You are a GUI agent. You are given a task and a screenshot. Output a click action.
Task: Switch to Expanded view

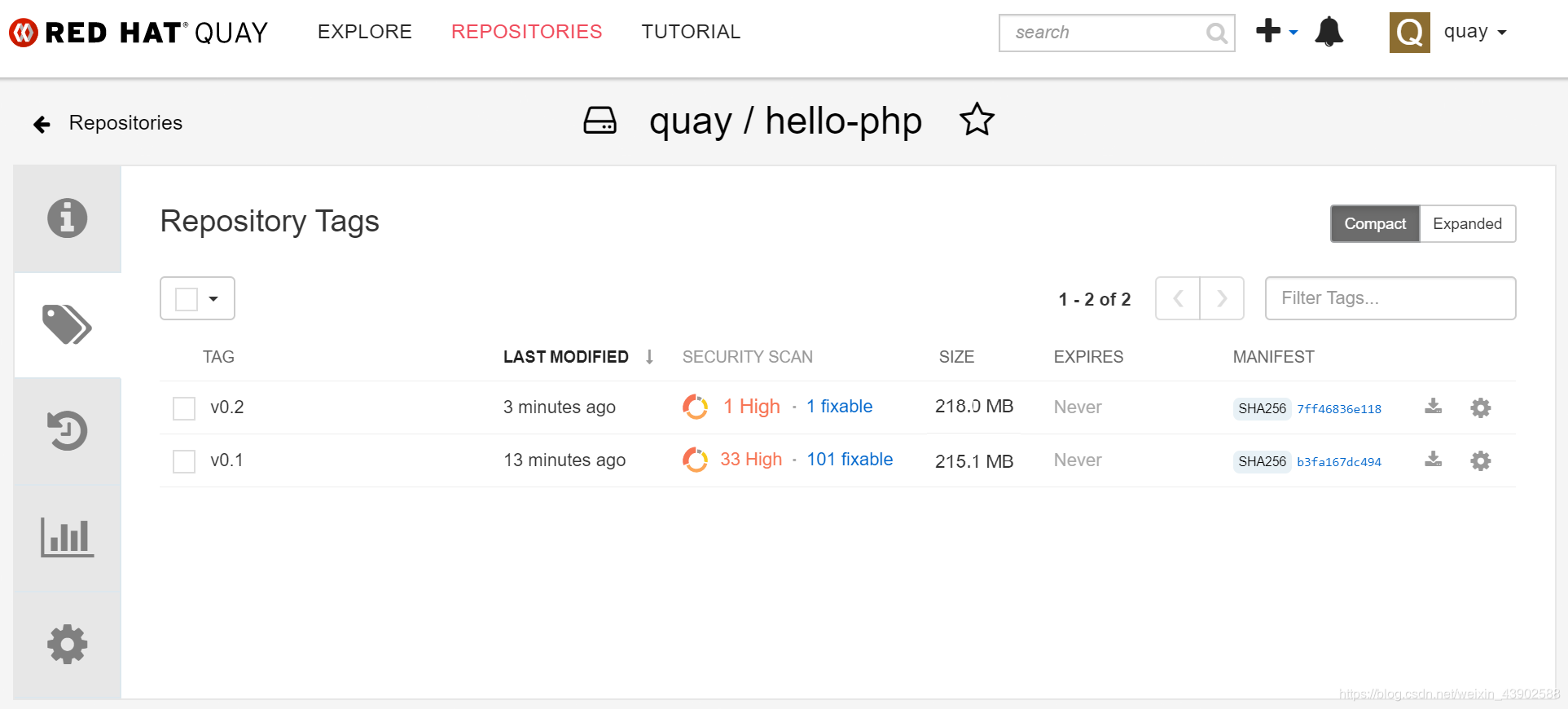(x=1467, y=224)
